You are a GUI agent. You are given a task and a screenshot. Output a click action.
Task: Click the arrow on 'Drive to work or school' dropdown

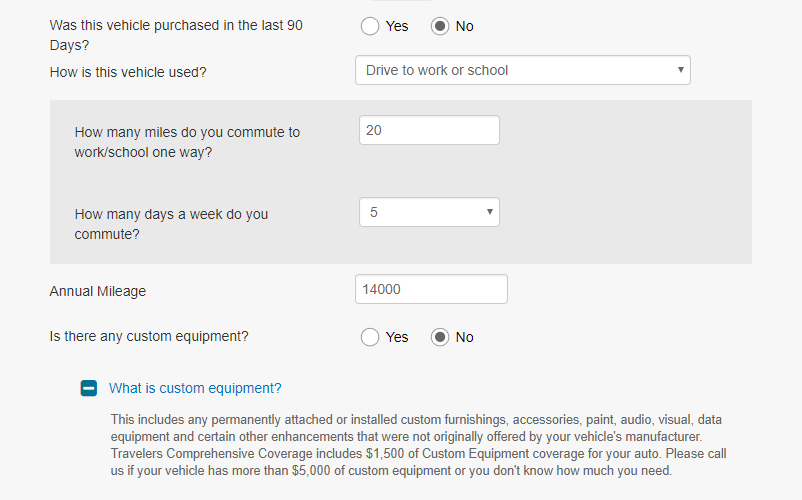coord(680,70)
